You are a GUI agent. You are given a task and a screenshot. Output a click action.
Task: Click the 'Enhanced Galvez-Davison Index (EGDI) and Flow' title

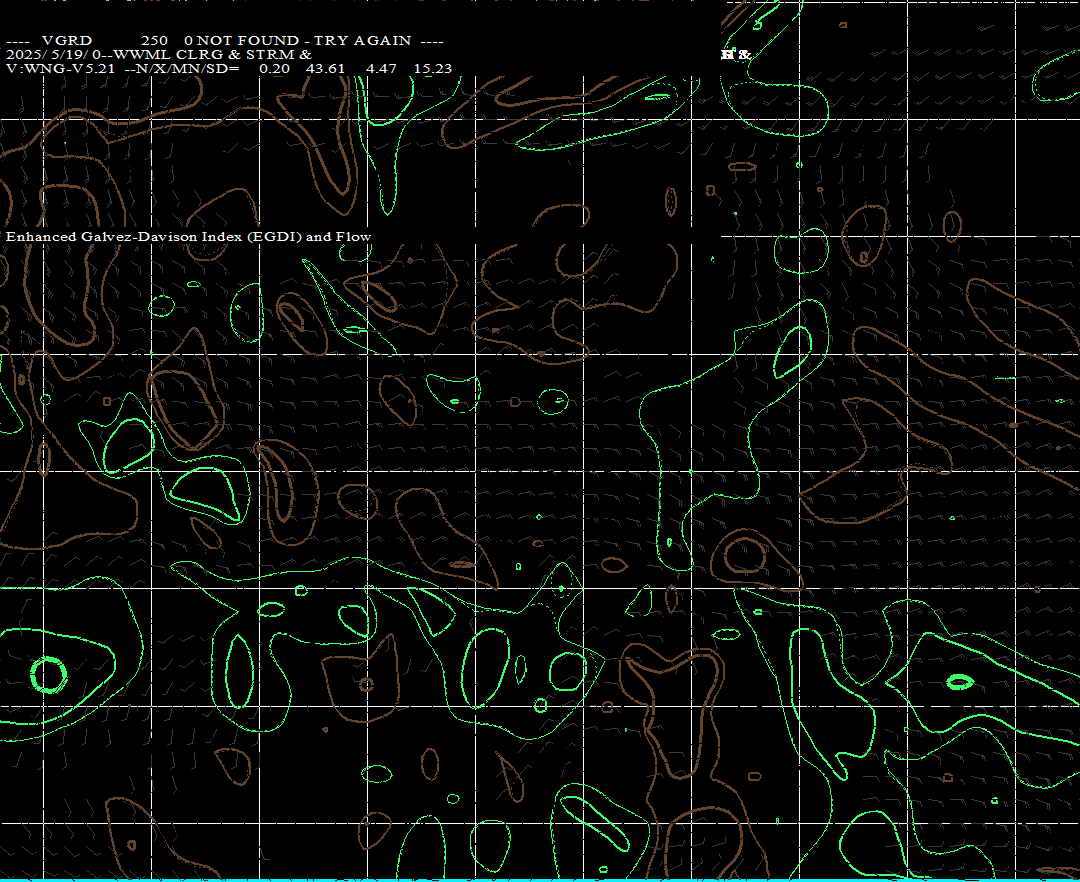coord(189,237)
